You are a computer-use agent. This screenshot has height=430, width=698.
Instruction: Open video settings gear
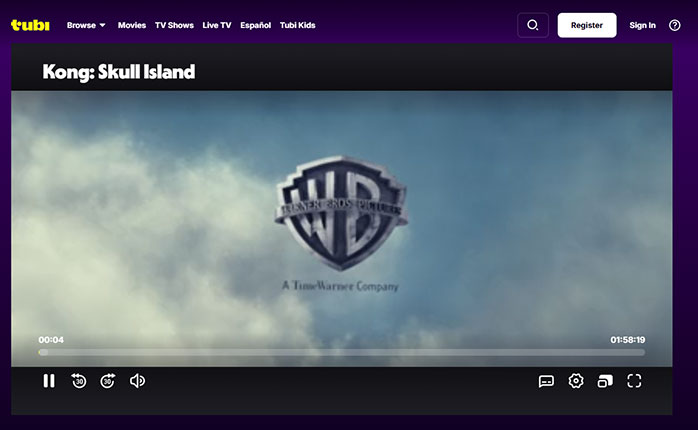coord(576,381)
